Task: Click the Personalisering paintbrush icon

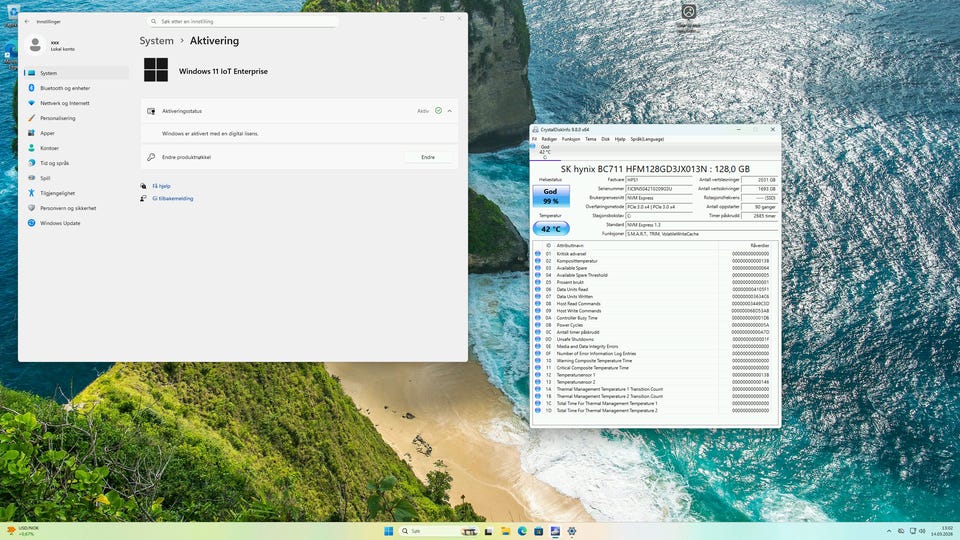Action: coord(31,118)
